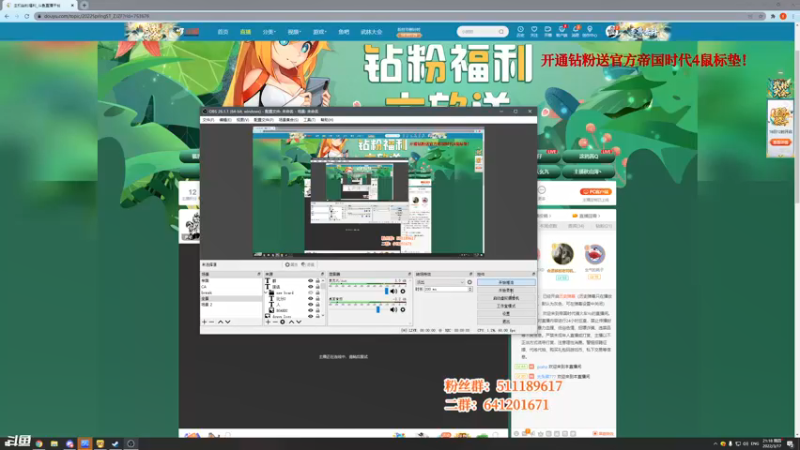Click the OBS Start Virtual Camera button
The width and height of the screenshot is (800, 450).
(506, 298)
